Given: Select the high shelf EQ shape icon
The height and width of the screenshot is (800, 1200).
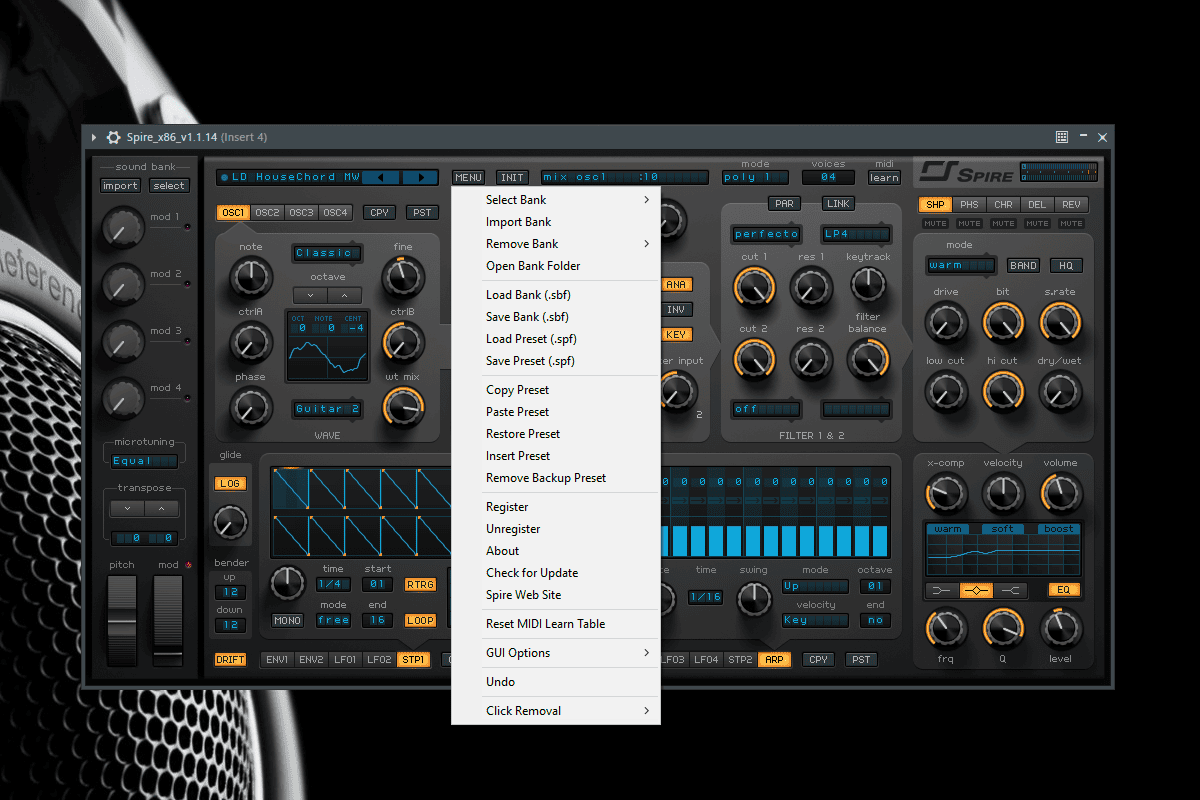Looking at the screenshot, I should 1011,590.
